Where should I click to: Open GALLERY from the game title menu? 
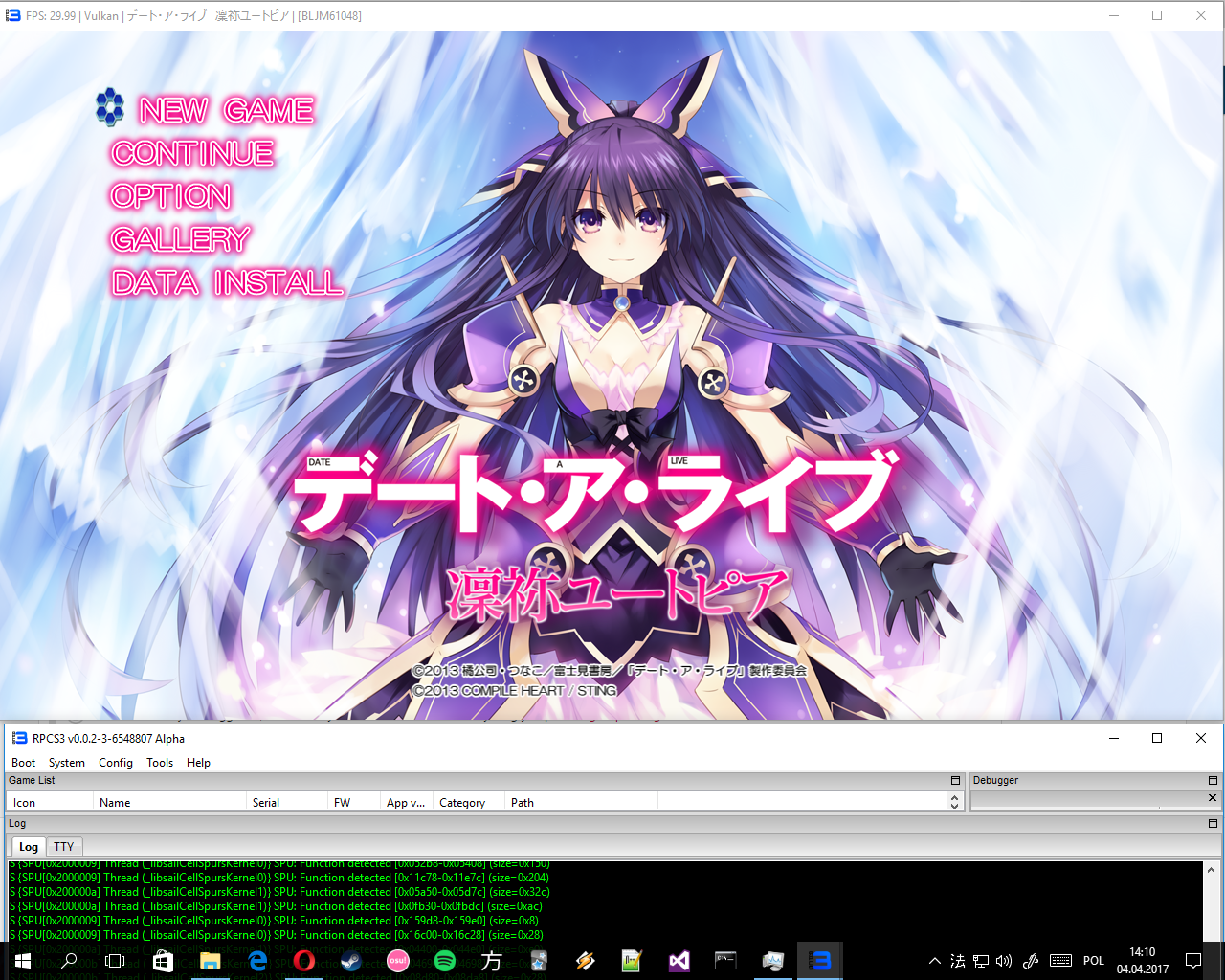(x=181, y=239)
